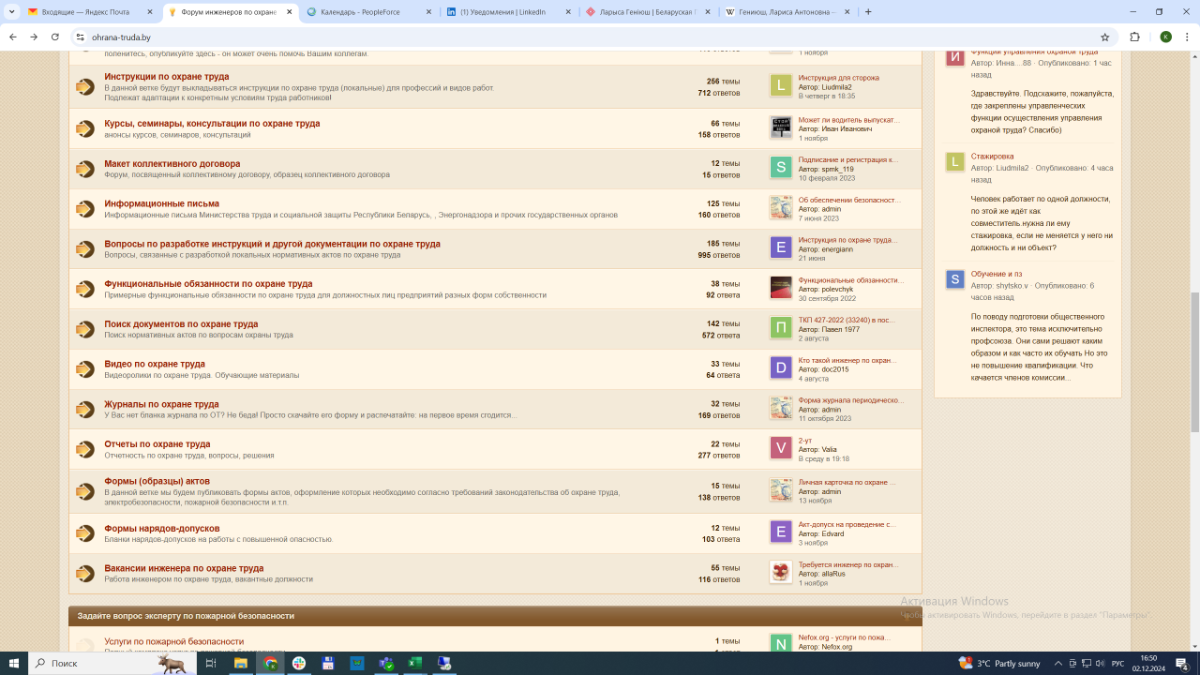Click the forum icon beside Формы нарядов-допусков
The image size is (1200, 675).
click(x=85, y=533)
